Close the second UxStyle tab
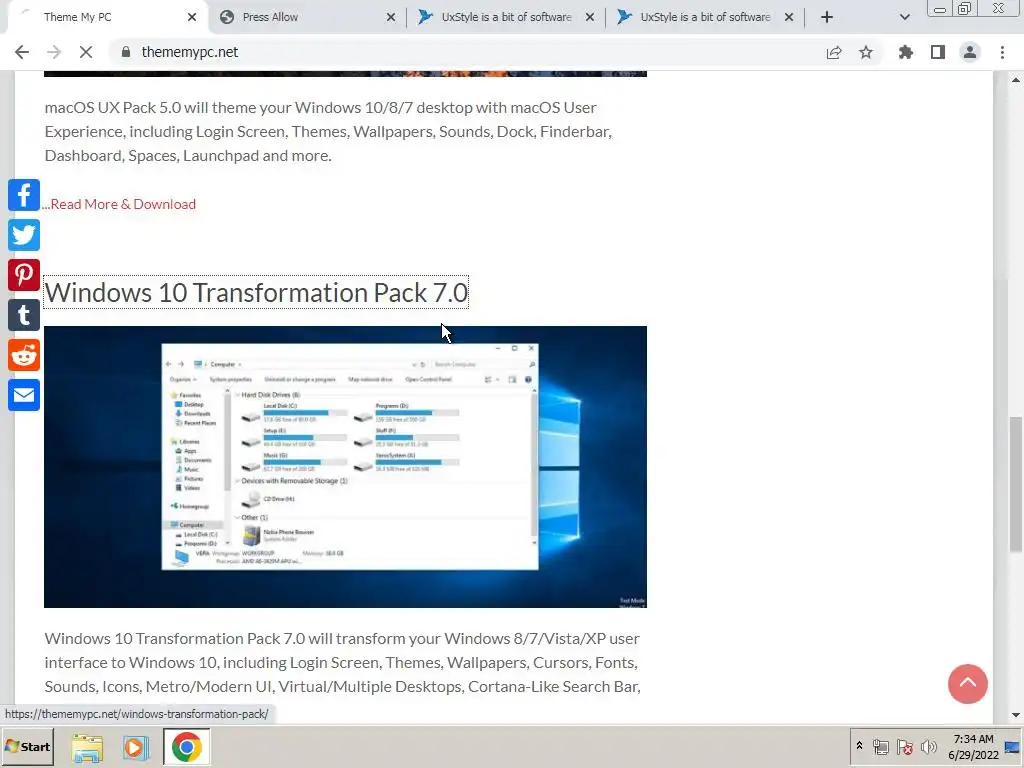The image size is (1024, 768). [789, 17]
